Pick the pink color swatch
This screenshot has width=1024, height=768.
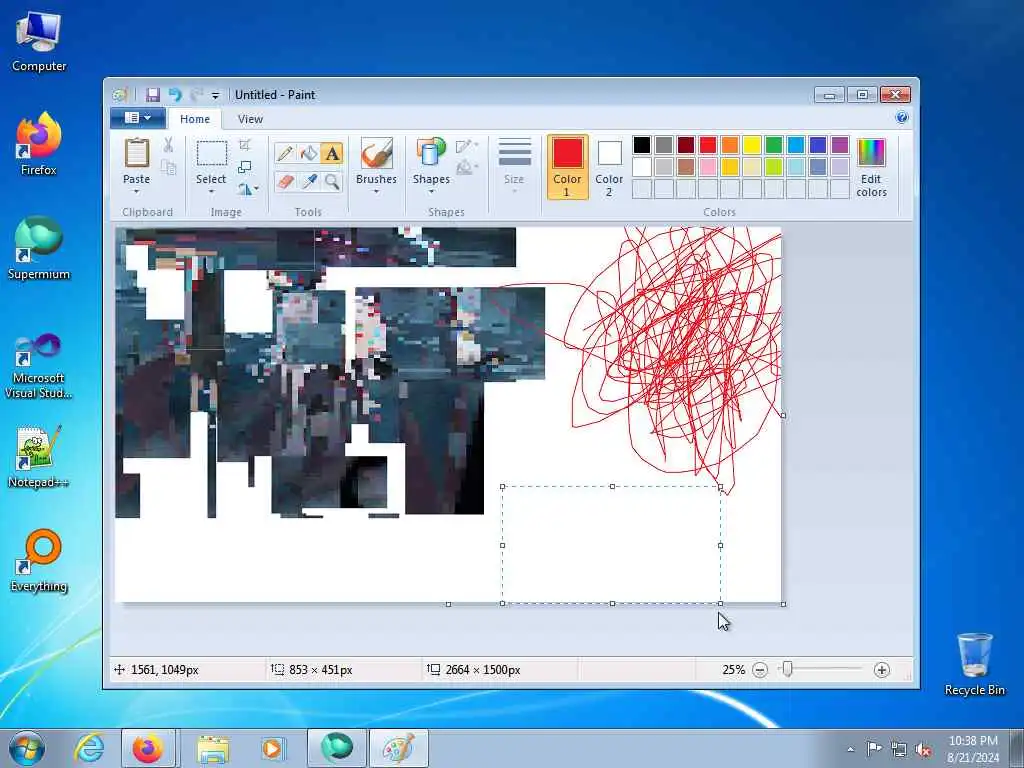708,167
